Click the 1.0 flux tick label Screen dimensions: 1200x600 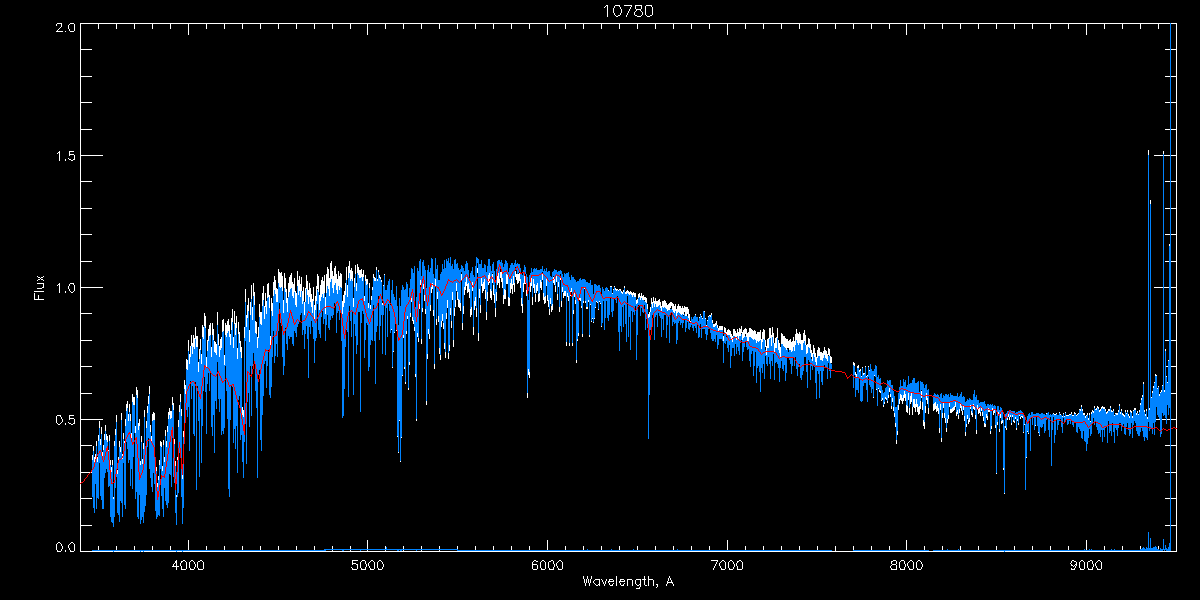tap(64, 288)
